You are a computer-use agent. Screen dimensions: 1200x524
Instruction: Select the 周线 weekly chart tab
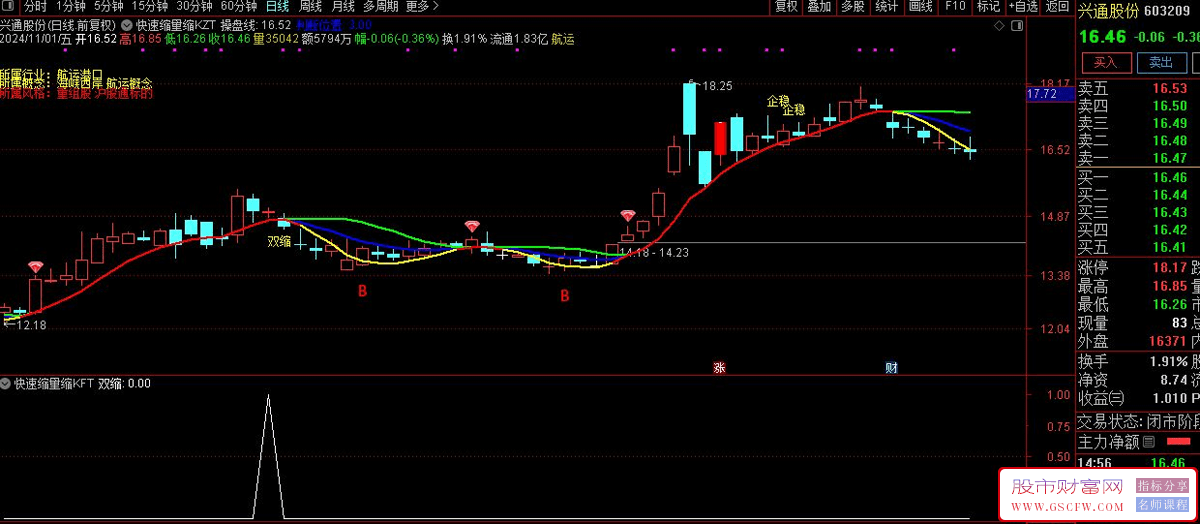(310, 6)
